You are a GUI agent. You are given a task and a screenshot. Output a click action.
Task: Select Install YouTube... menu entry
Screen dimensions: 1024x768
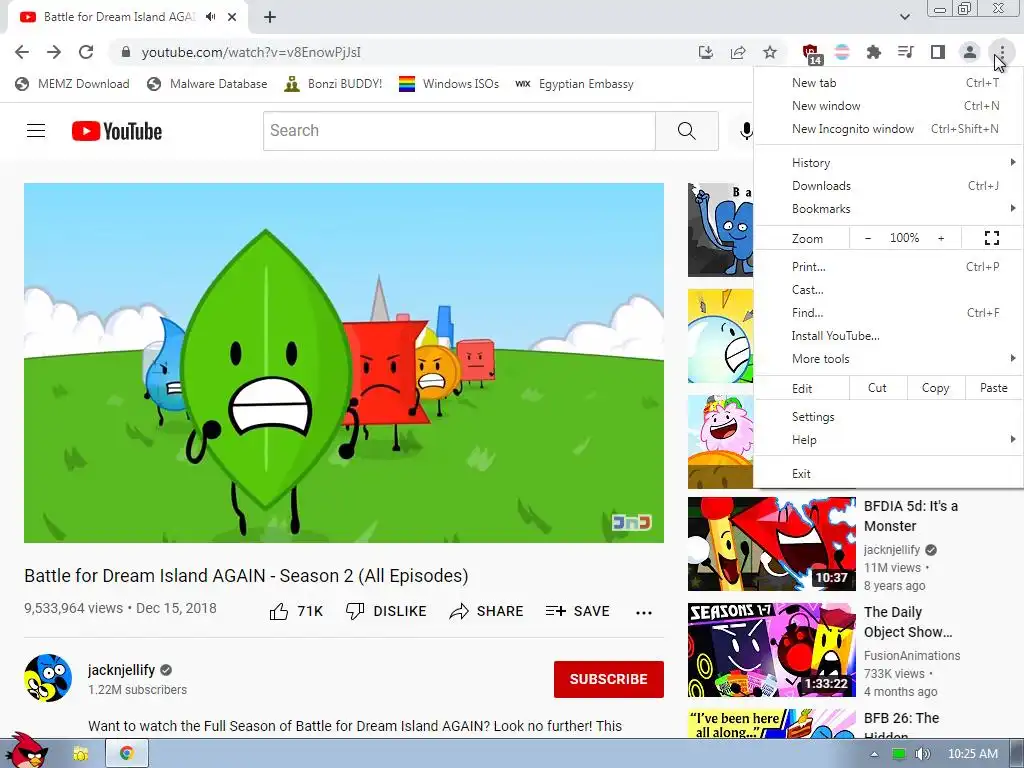889,336
